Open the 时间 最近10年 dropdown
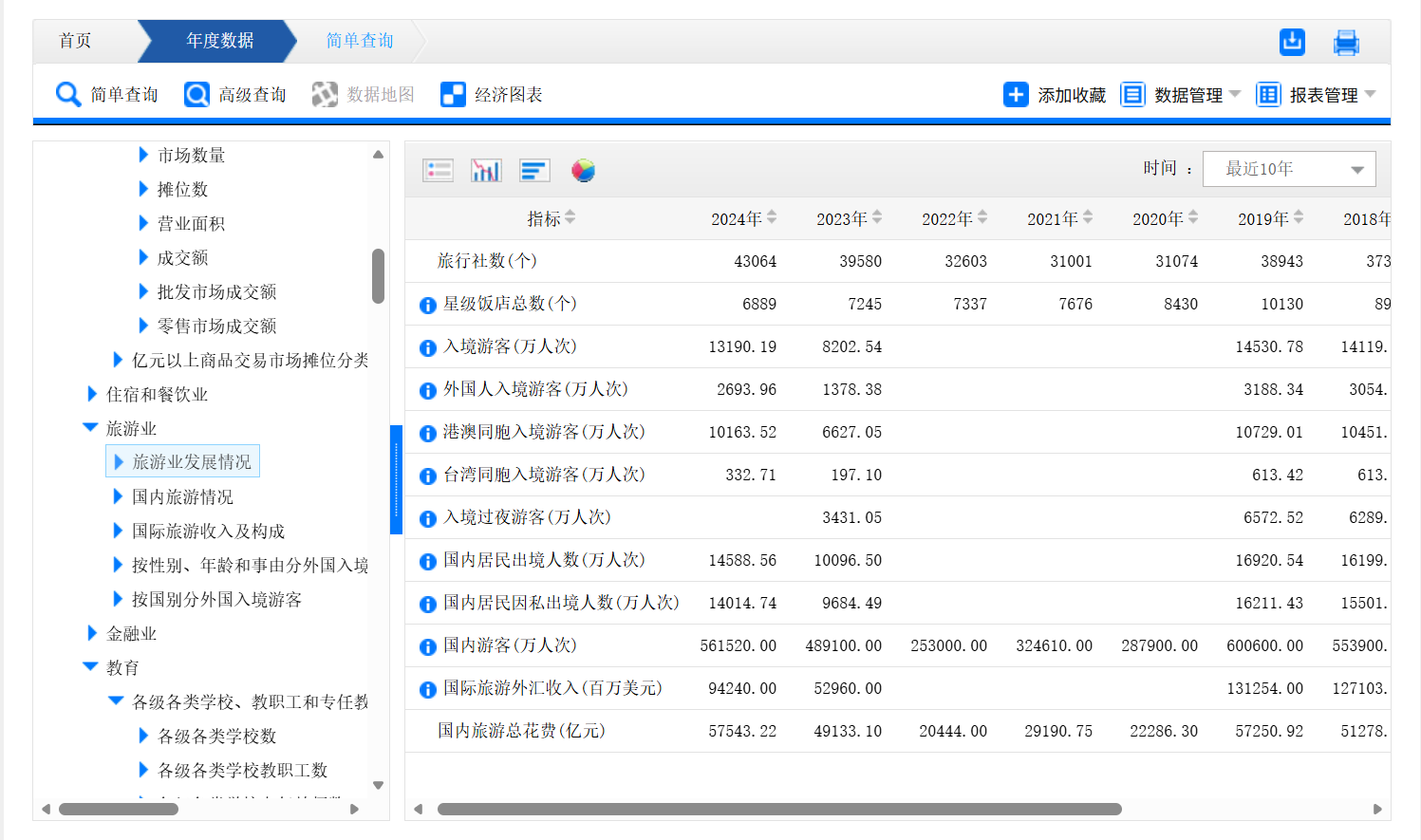The width and height of the screenshot is (1421, 840). coord(1288,169)
